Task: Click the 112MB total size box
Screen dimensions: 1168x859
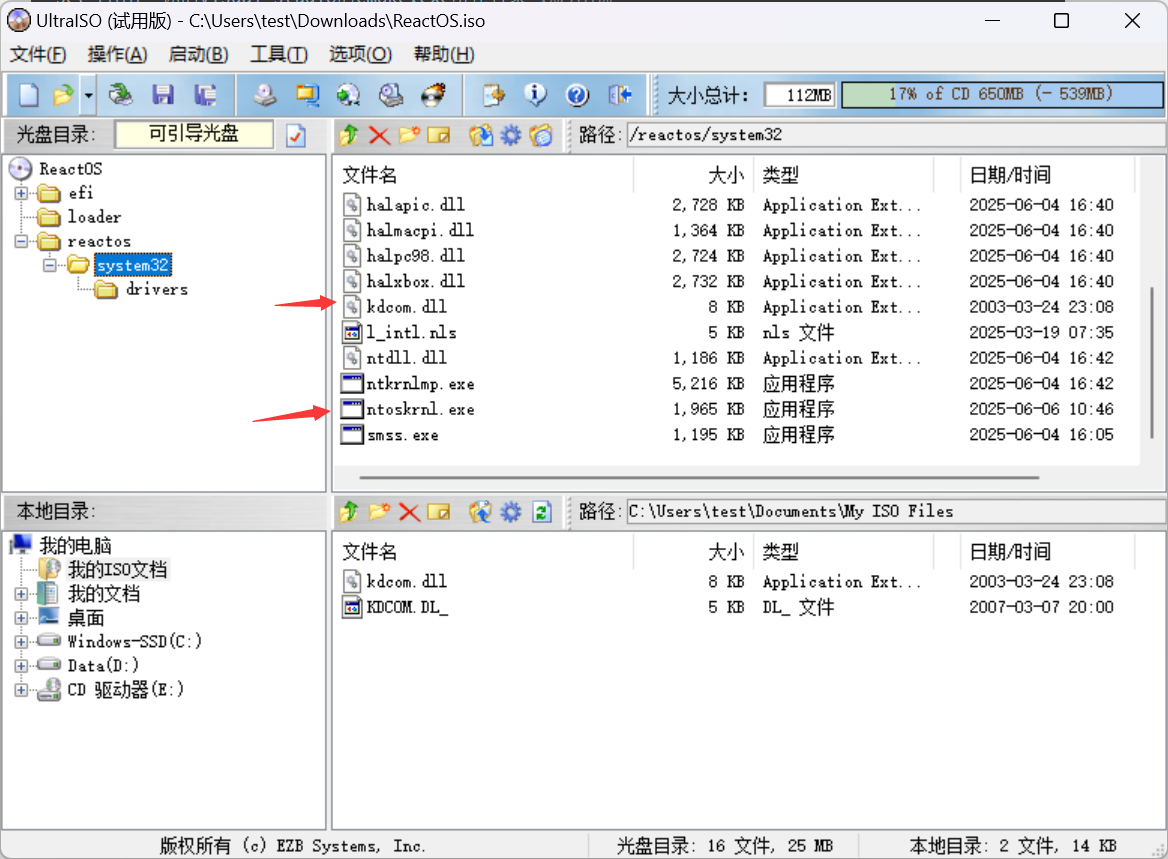Action: click(x=801, y=95)
